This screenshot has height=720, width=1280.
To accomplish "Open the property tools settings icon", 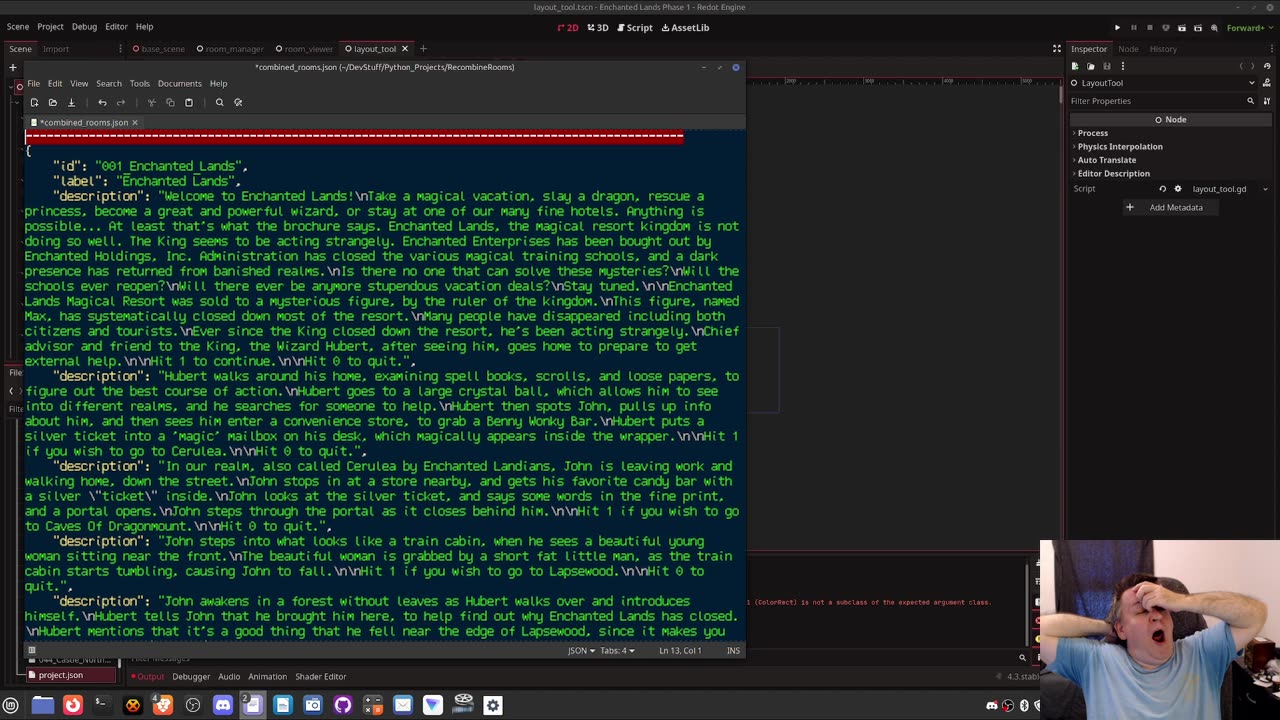I will (1268, 101).
